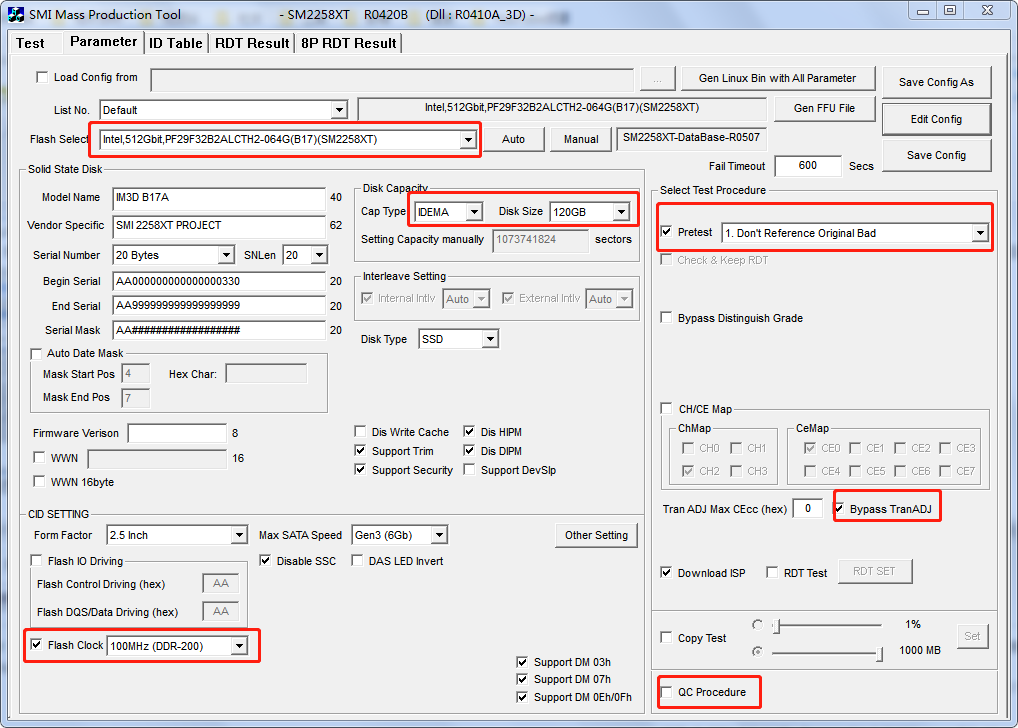Click Gen FFU File button
Screen dimensions: 1018x728
[x=824, y=108]
